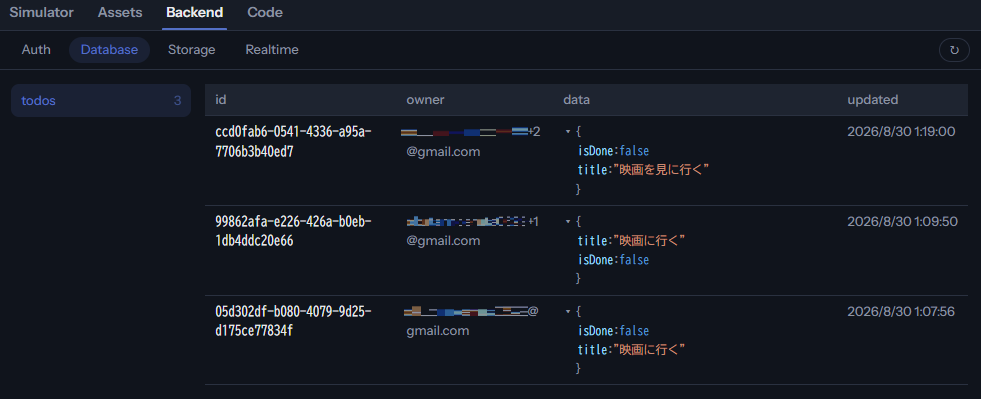The image size is (981, 399).
Task: Collapse data object of row 99862afa
Action: coord(567,221)
